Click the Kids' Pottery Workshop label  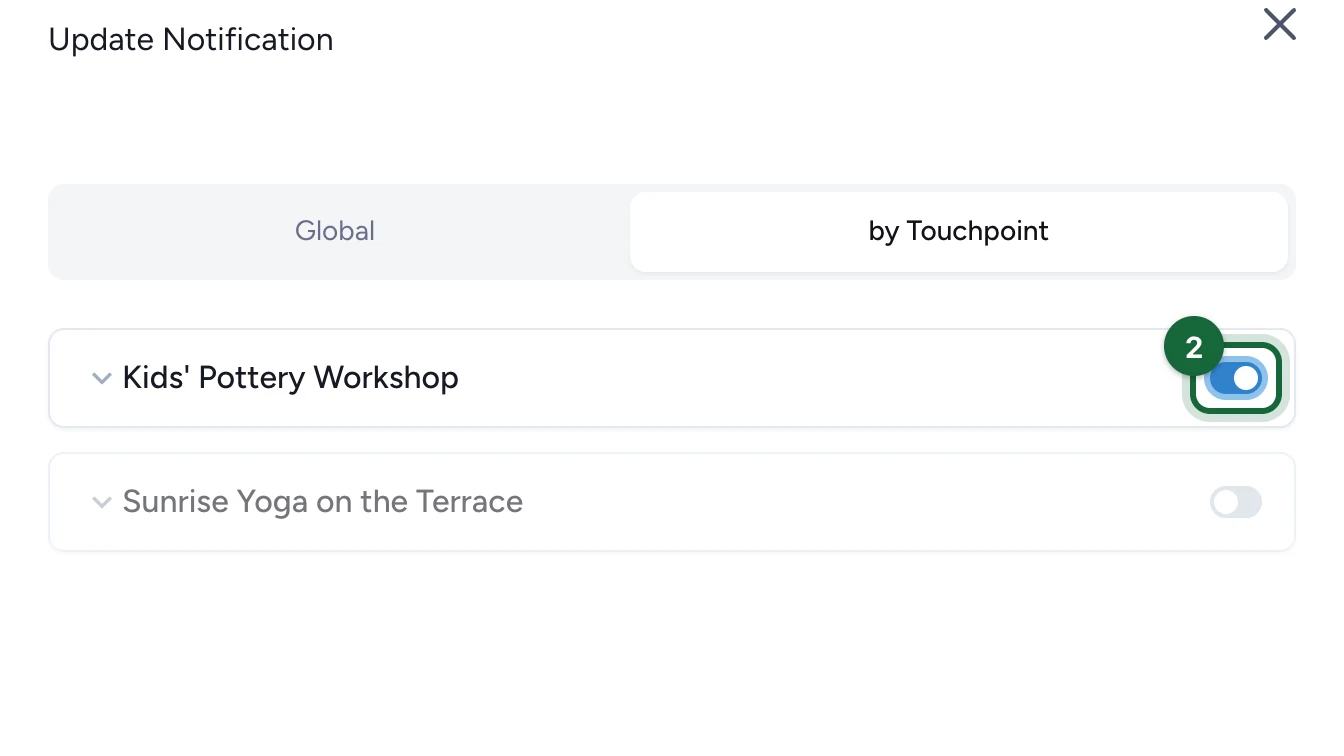point(291,378)
